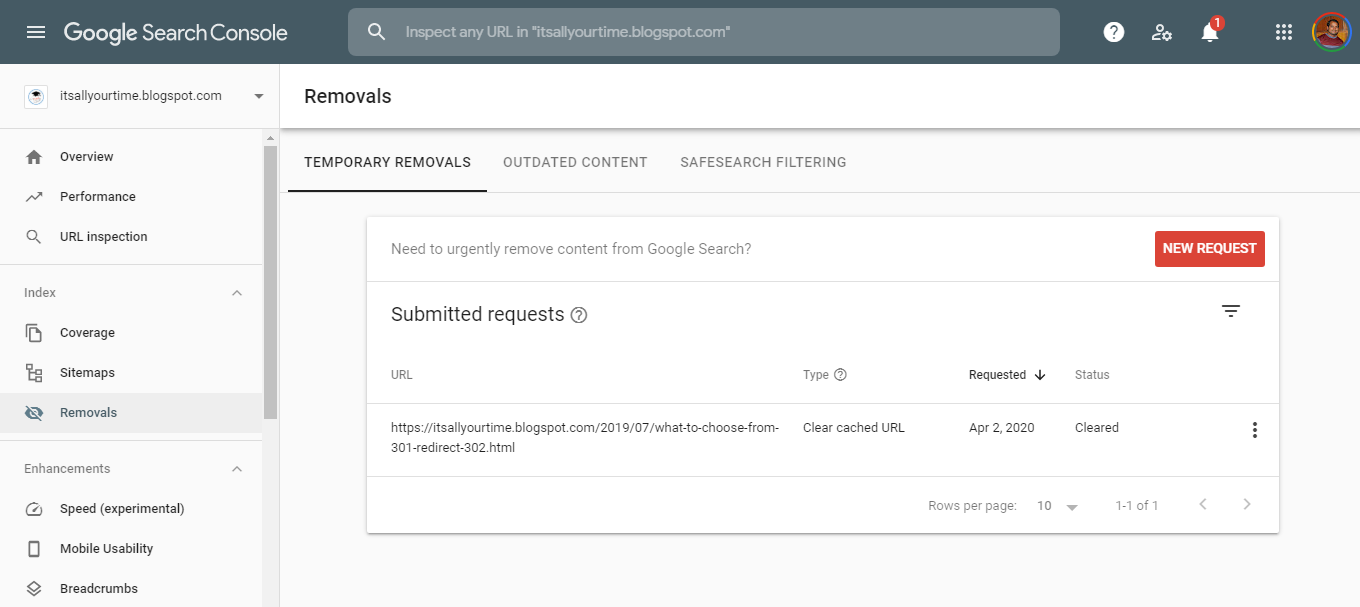The height and width of the screenshot is (607, 1360).
Task: Open the Help question mark icon
Action: [1113, 32]
